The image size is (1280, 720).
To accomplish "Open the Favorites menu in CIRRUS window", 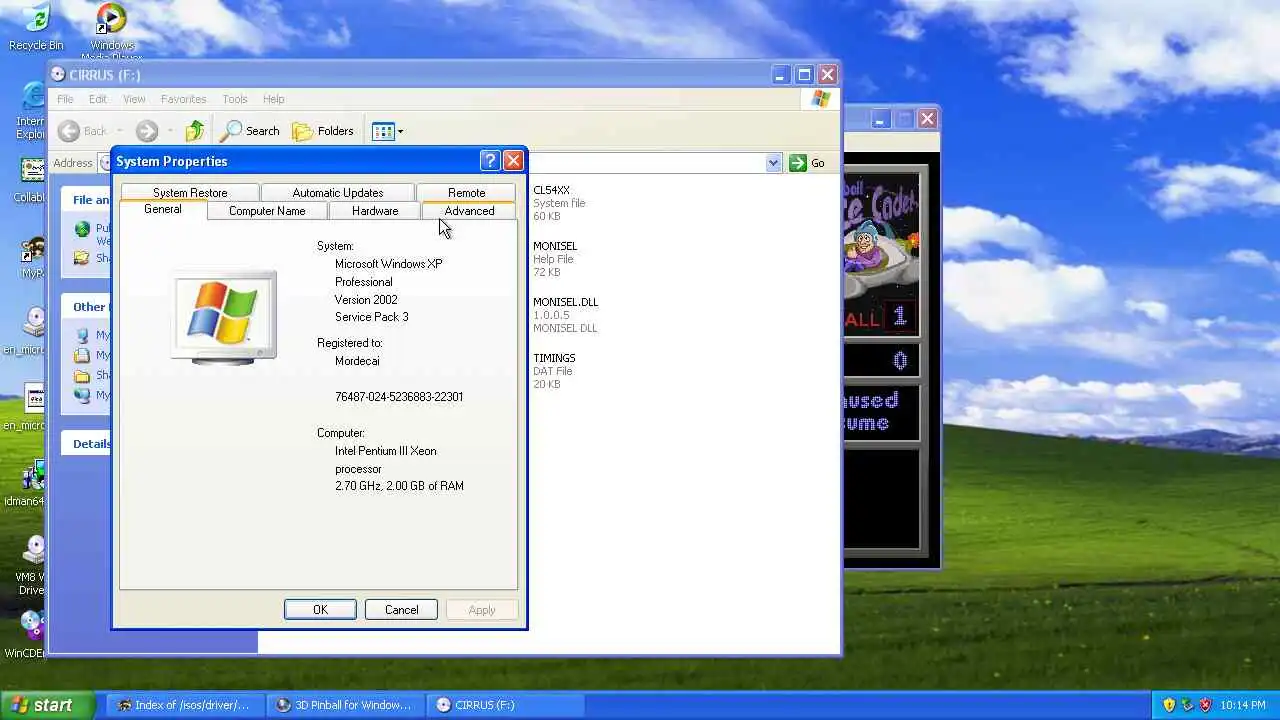I will tap(183, 99).
